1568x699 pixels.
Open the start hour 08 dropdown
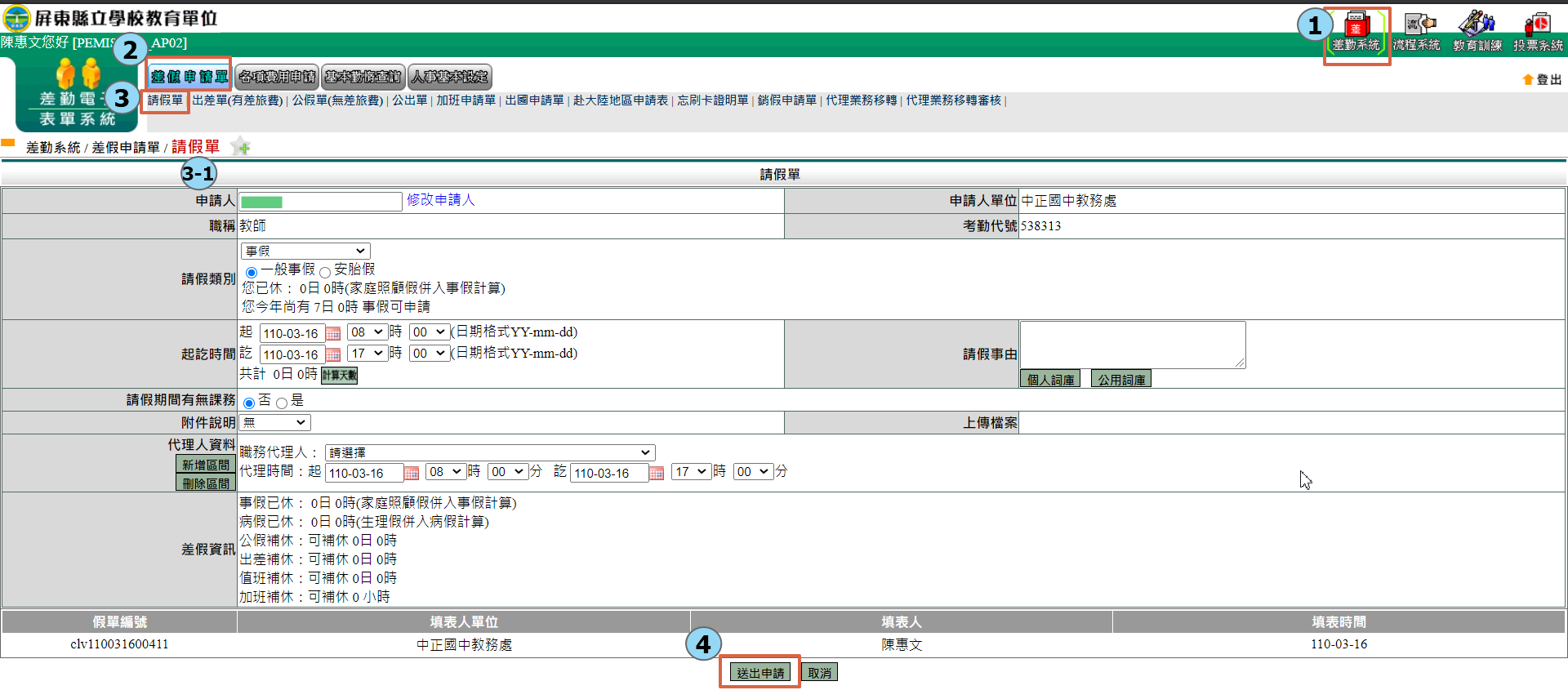click(367, 332)
